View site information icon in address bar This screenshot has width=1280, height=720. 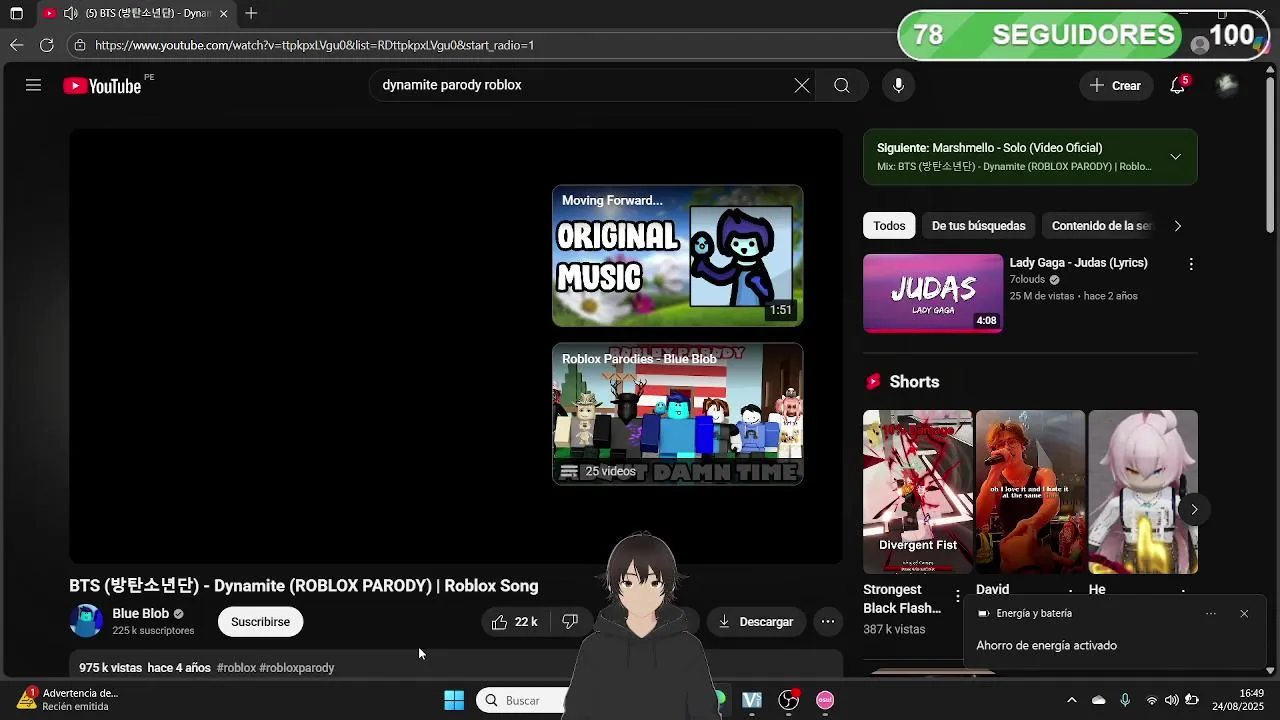[80, 45]
